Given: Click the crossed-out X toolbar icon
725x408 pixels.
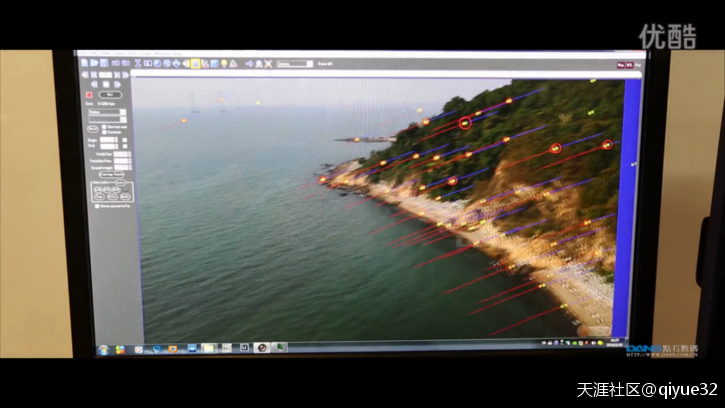Looking at the screenshot, I should [x=268, y=64].
